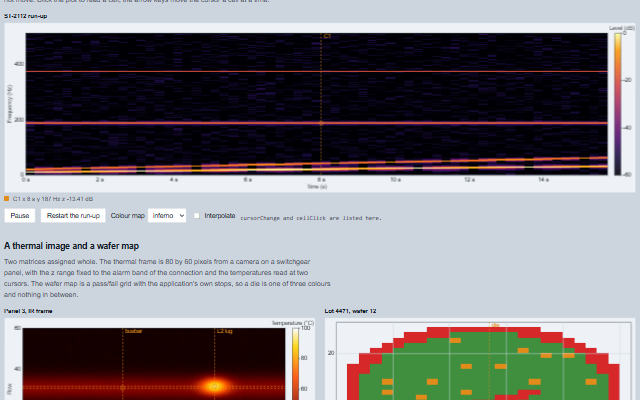Click the C1 cursor label on spectrogram

click(327, 36)
